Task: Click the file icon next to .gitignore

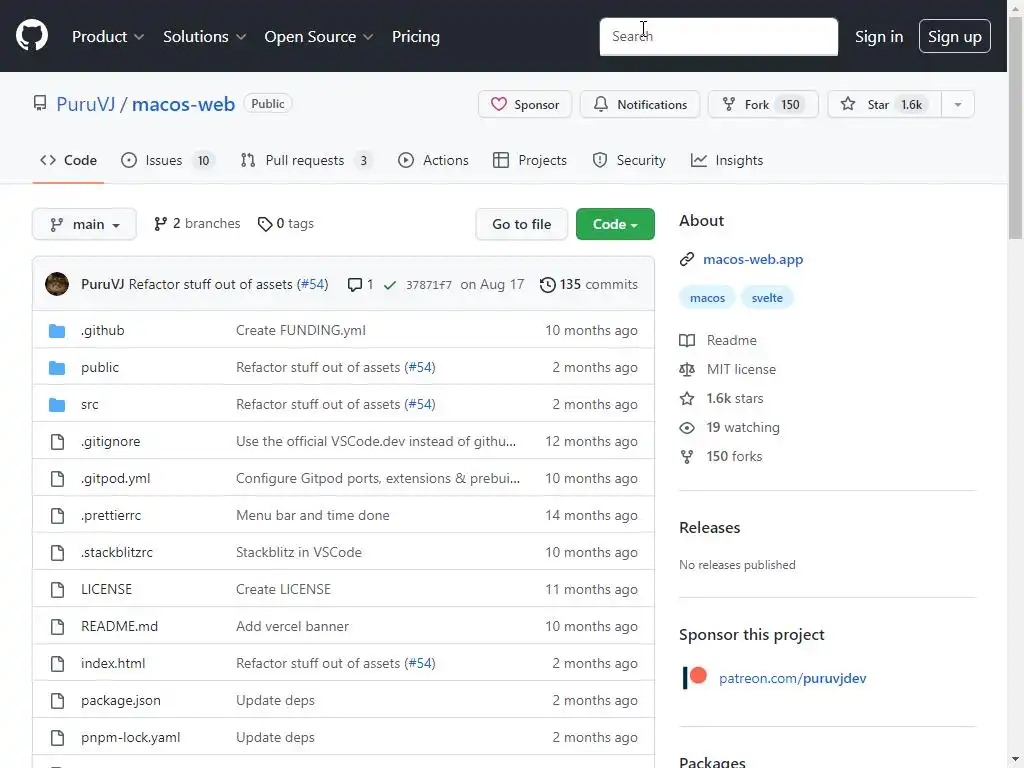Action: pos(57,442)
